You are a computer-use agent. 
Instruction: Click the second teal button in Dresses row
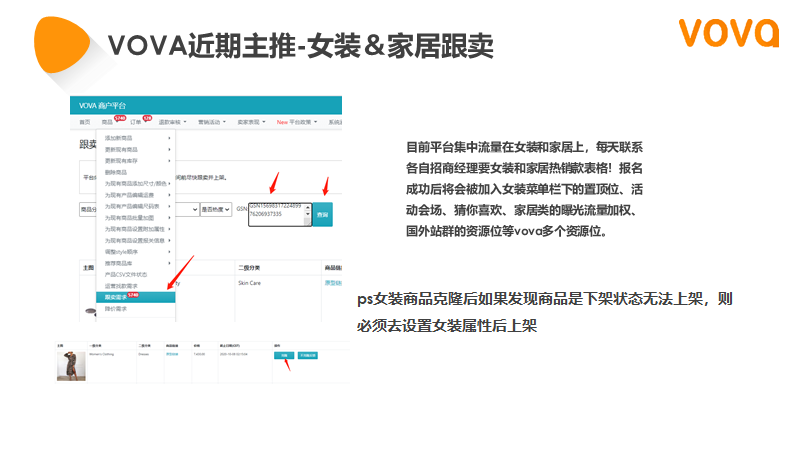(308, 355)
